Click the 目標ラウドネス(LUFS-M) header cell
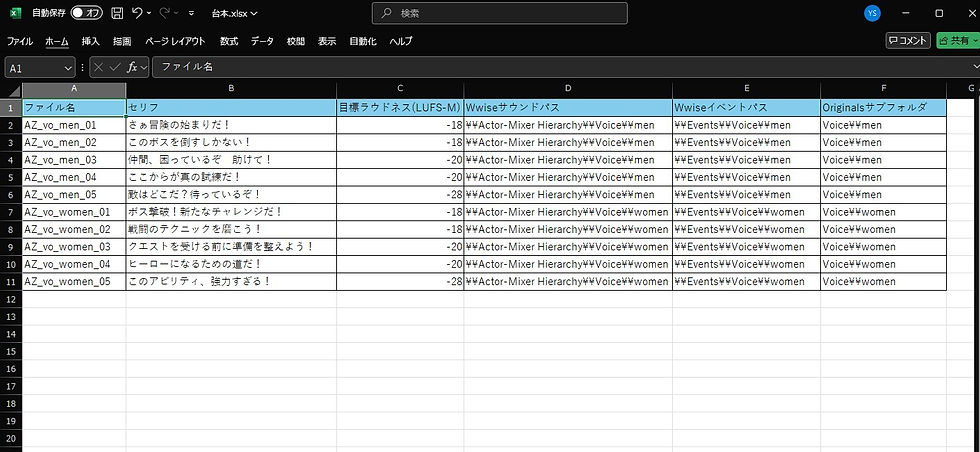The height and width of the screenshot is (452, 980). point(400,108)
